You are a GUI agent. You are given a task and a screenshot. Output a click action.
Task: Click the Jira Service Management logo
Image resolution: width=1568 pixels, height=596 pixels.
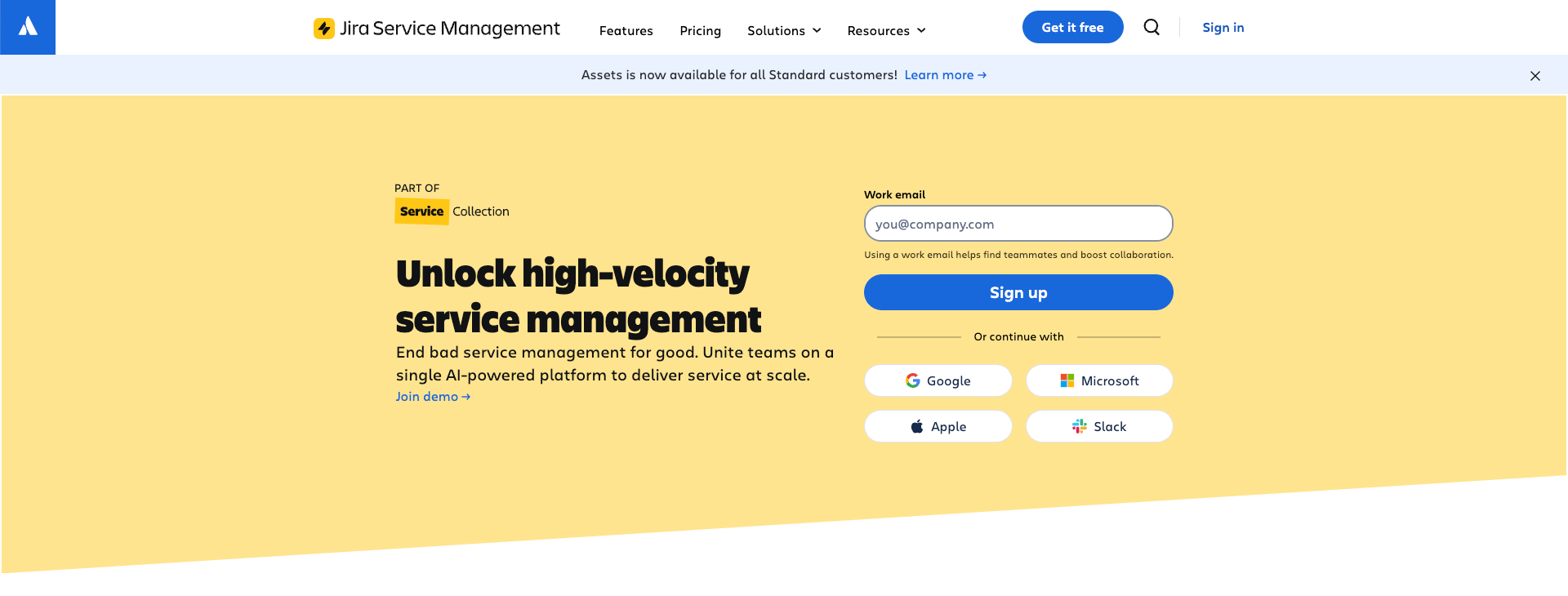coord(437,29)
